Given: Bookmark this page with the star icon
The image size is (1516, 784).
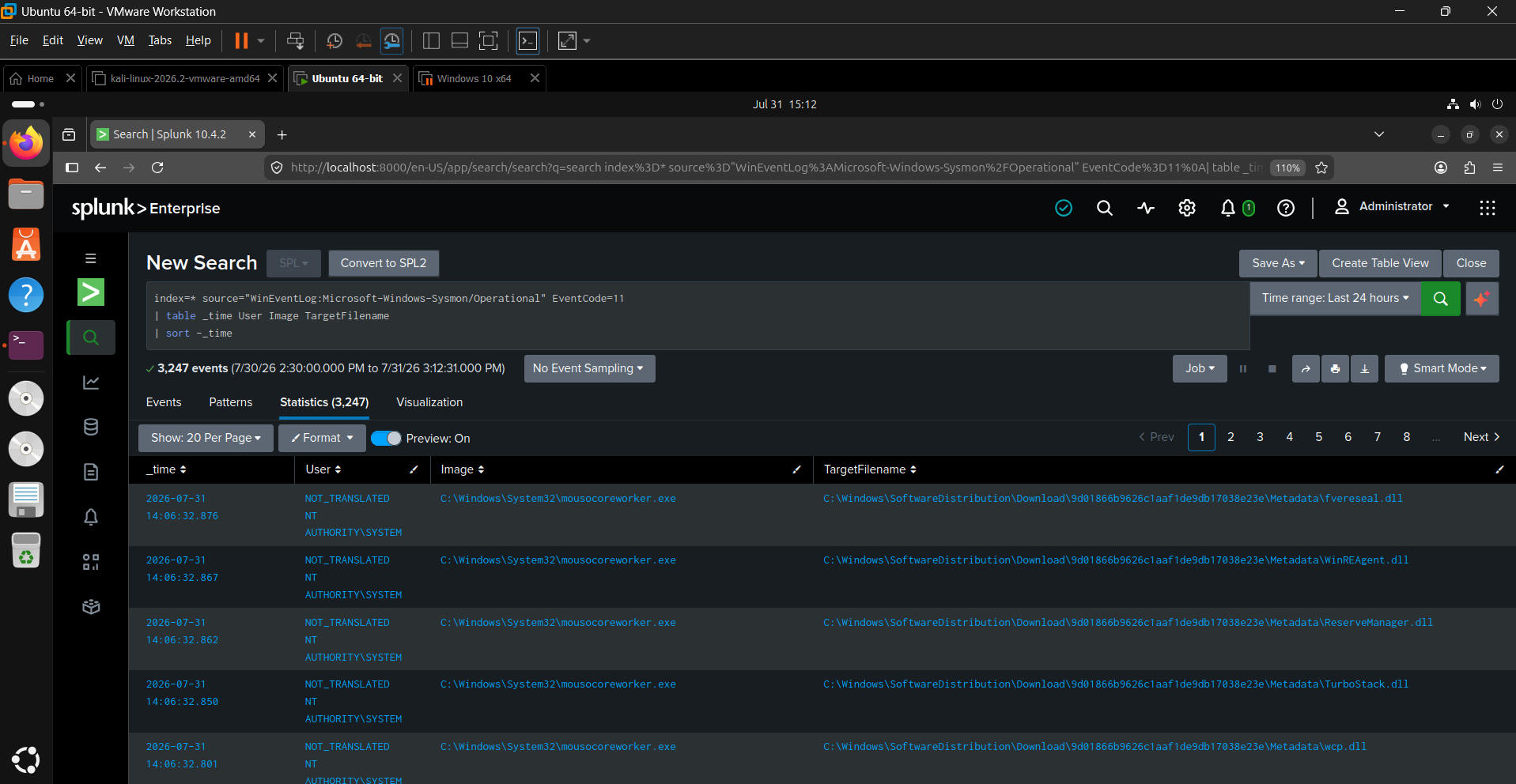Looking at the screenshot, I should (1321, 168).
